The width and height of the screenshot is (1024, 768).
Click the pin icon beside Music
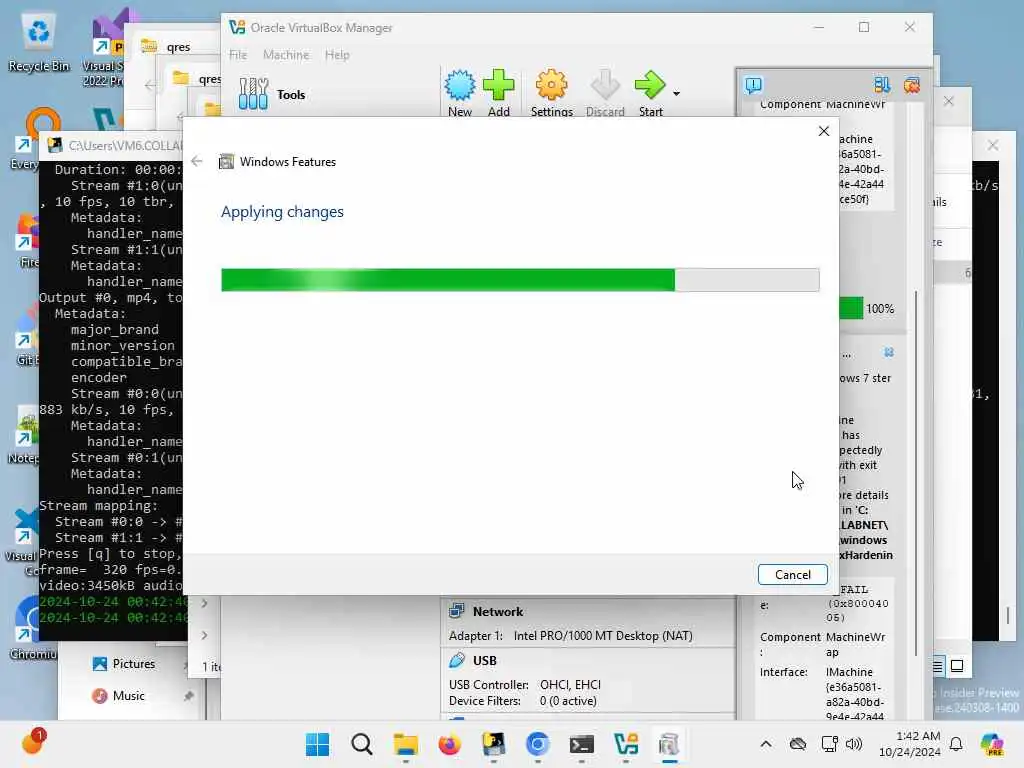point(189,696)
